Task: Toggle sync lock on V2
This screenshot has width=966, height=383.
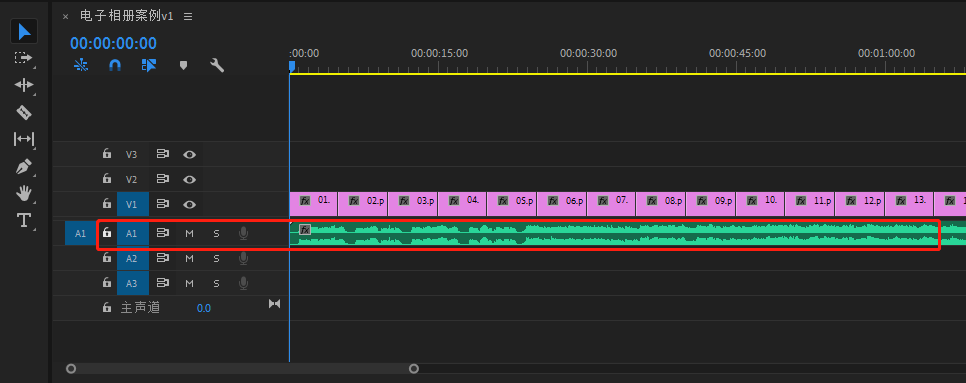Action: click(163, 179)
